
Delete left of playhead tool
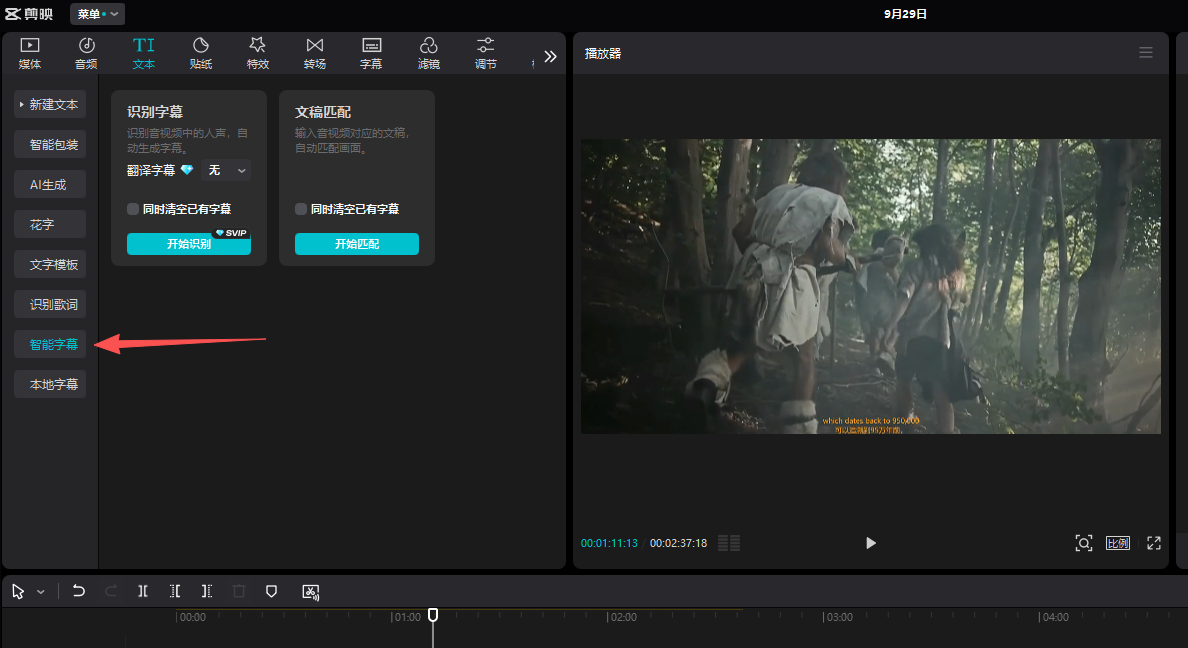pos(175,591)
